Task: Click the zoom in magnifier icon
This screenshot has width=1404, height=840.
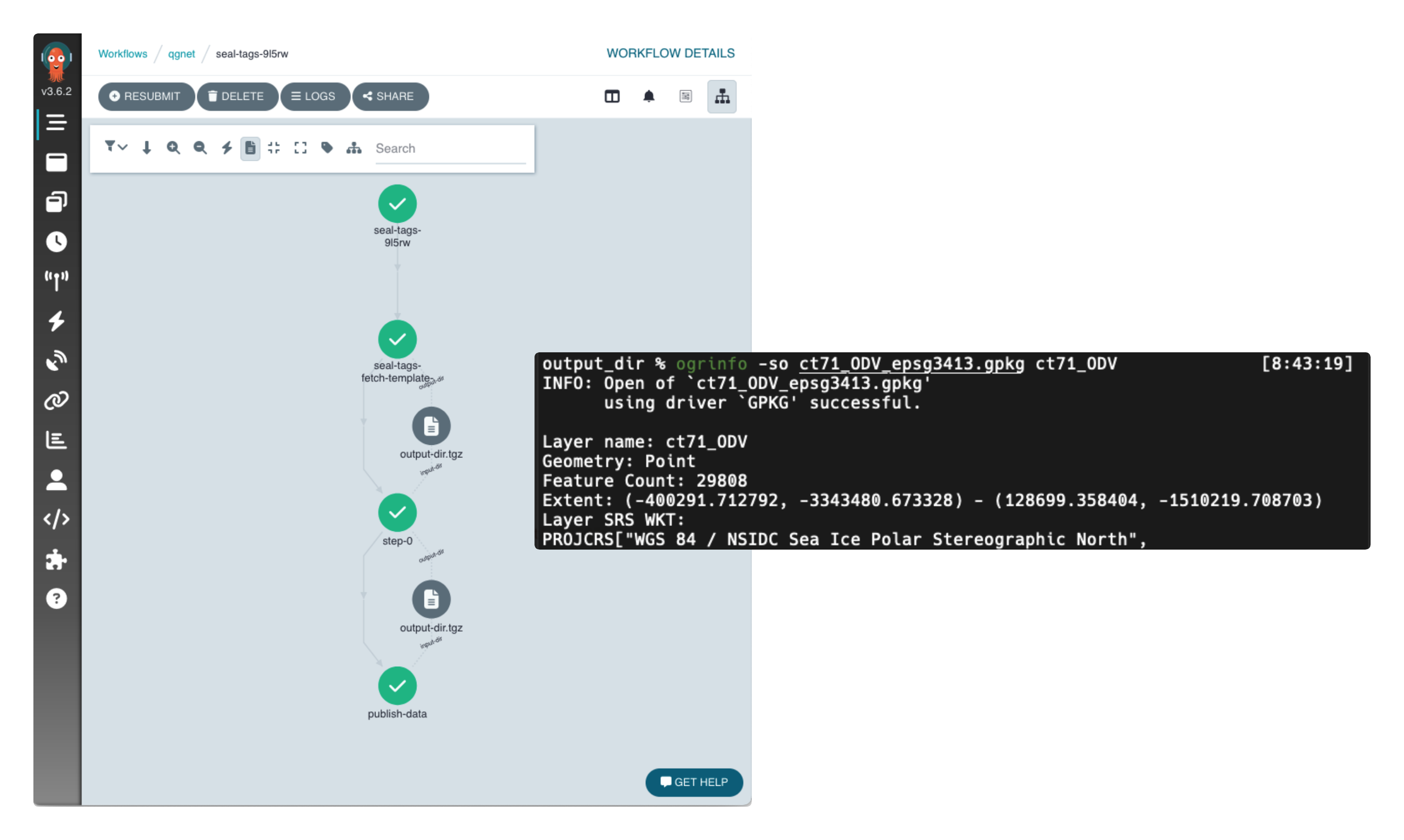Action: coord(173,148)
